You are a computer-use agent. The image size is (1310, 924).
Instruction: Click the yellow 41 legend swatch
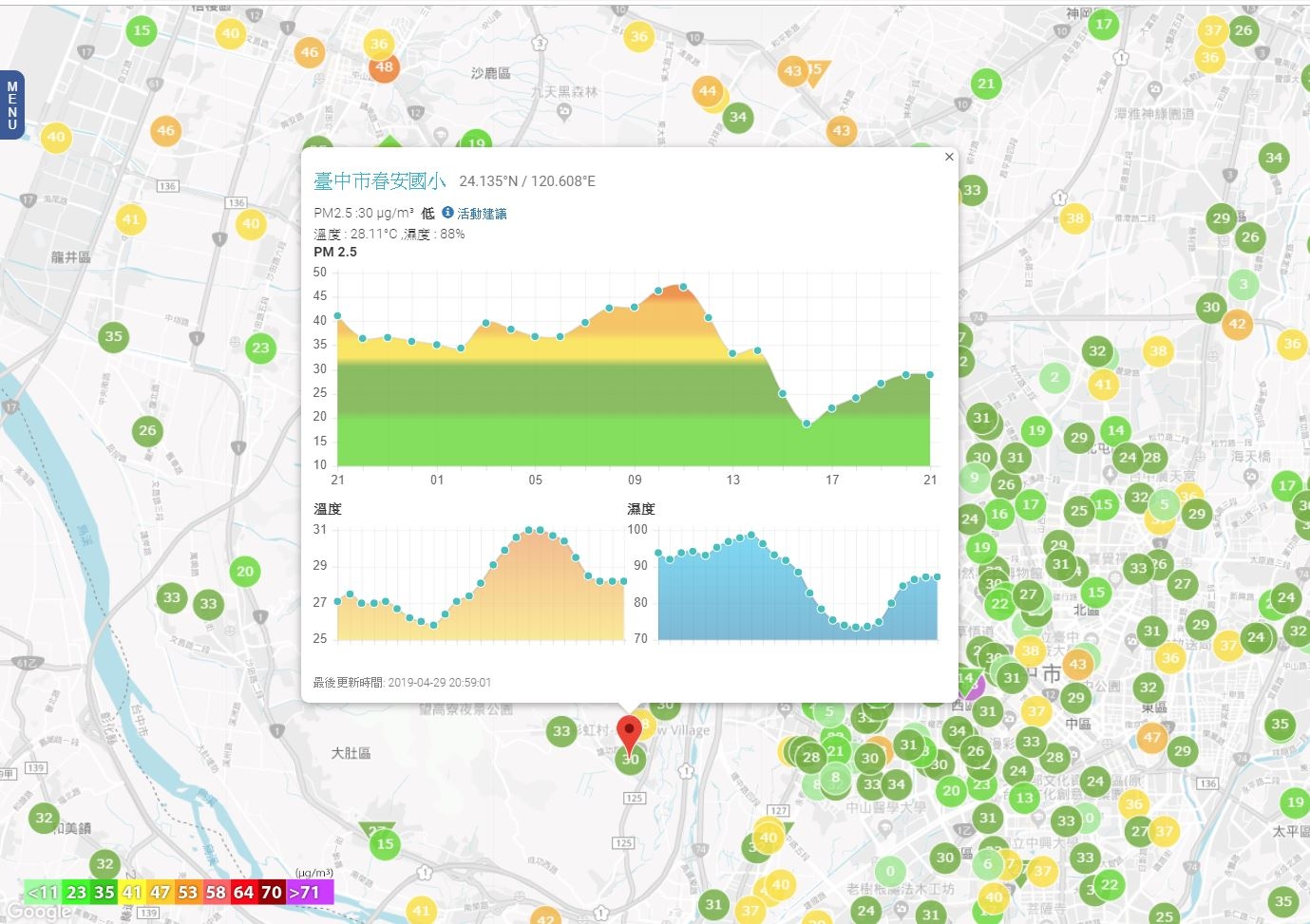132,893
